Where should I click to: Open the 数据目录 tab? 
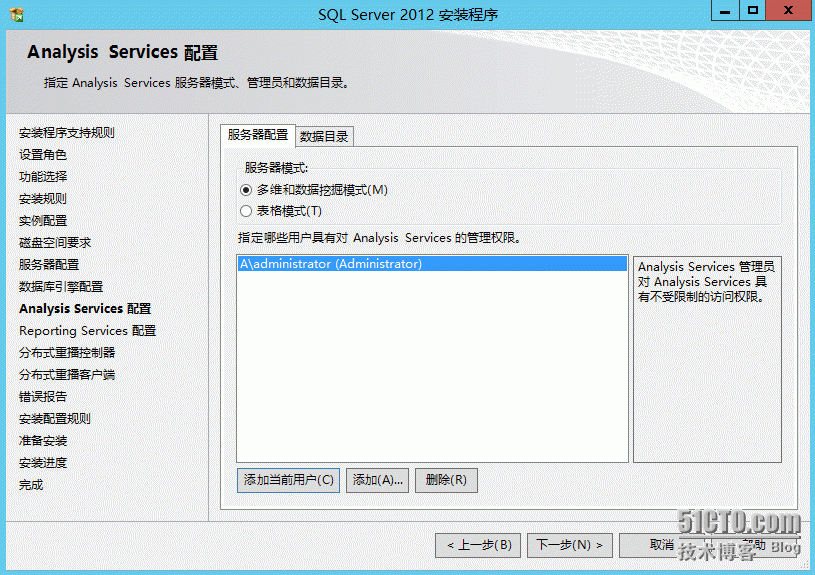click(324, 137)
